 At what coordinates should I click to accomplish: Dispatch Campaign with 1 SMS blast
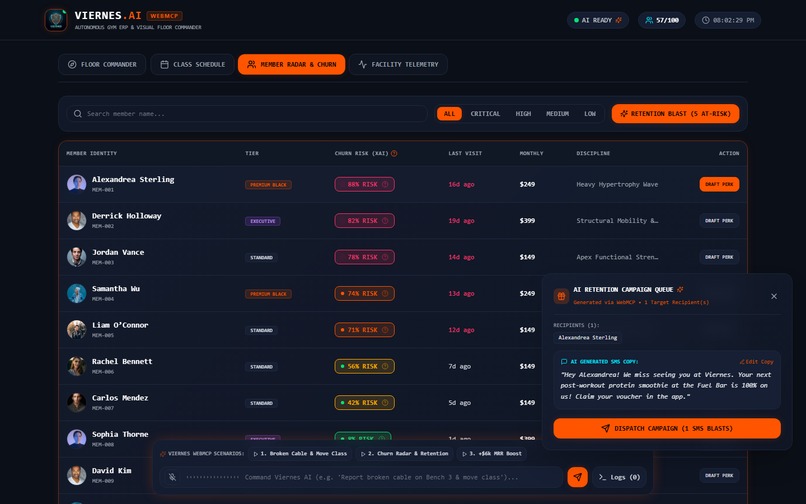[x=667, y=428]
